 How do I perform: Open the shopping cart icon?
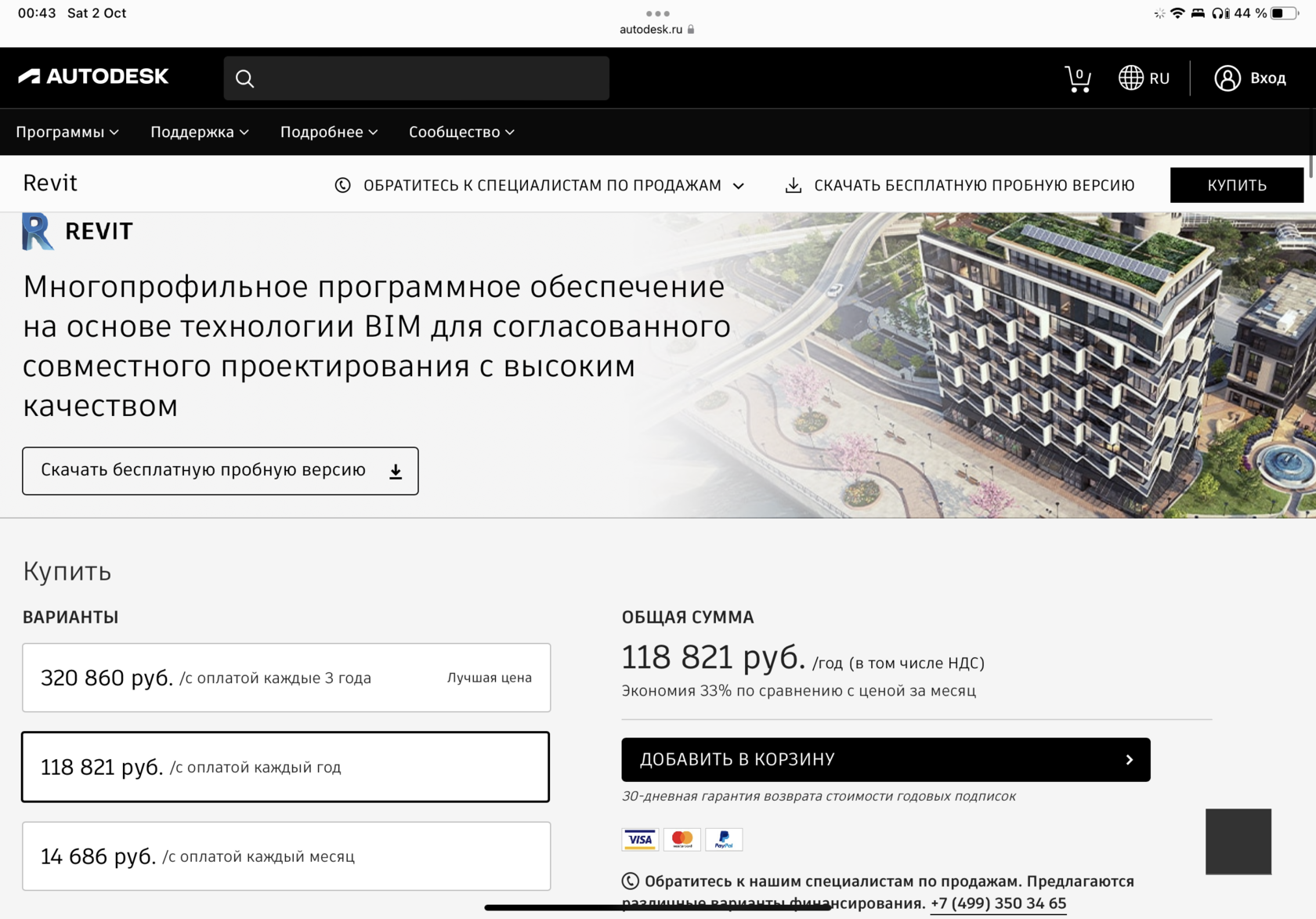1078,78
